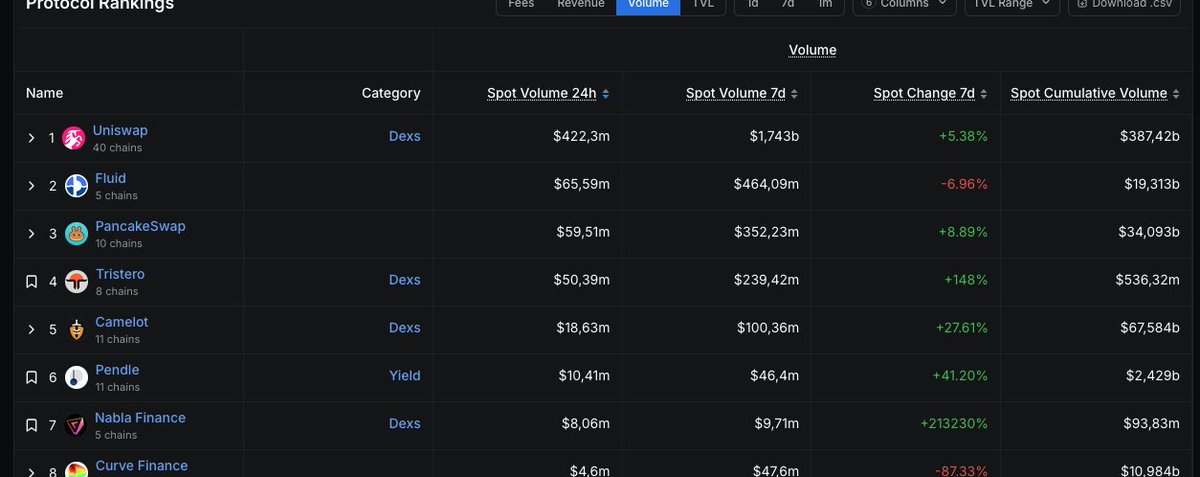Expand the Curve Finance row
This screenshot has height=477, width=1200.
[x=31, y=472]
